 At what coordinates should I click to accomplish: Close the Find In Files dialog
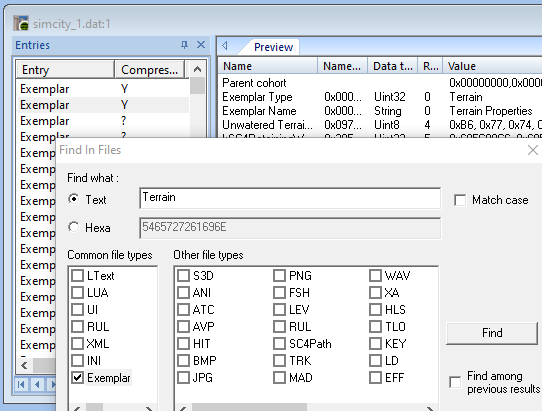[533, 150]
